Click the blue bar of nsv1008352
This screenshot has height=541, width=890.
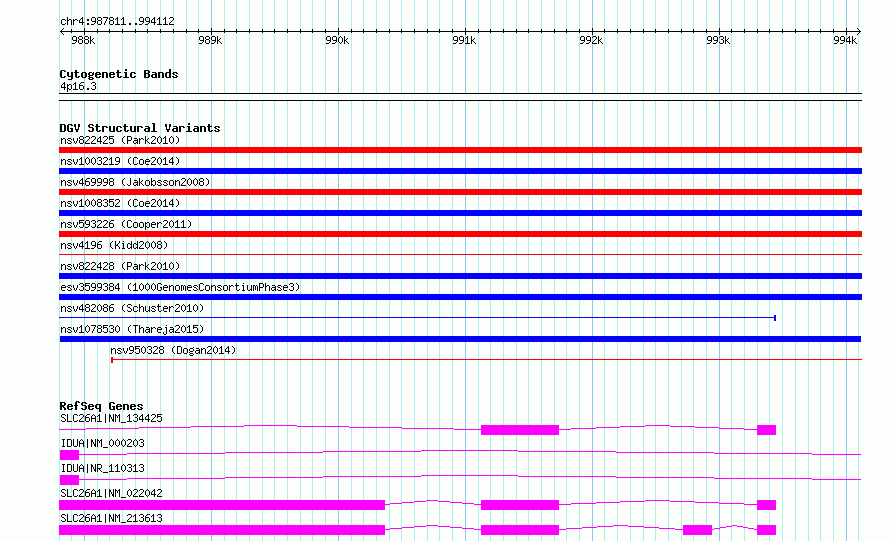point(460,213)
